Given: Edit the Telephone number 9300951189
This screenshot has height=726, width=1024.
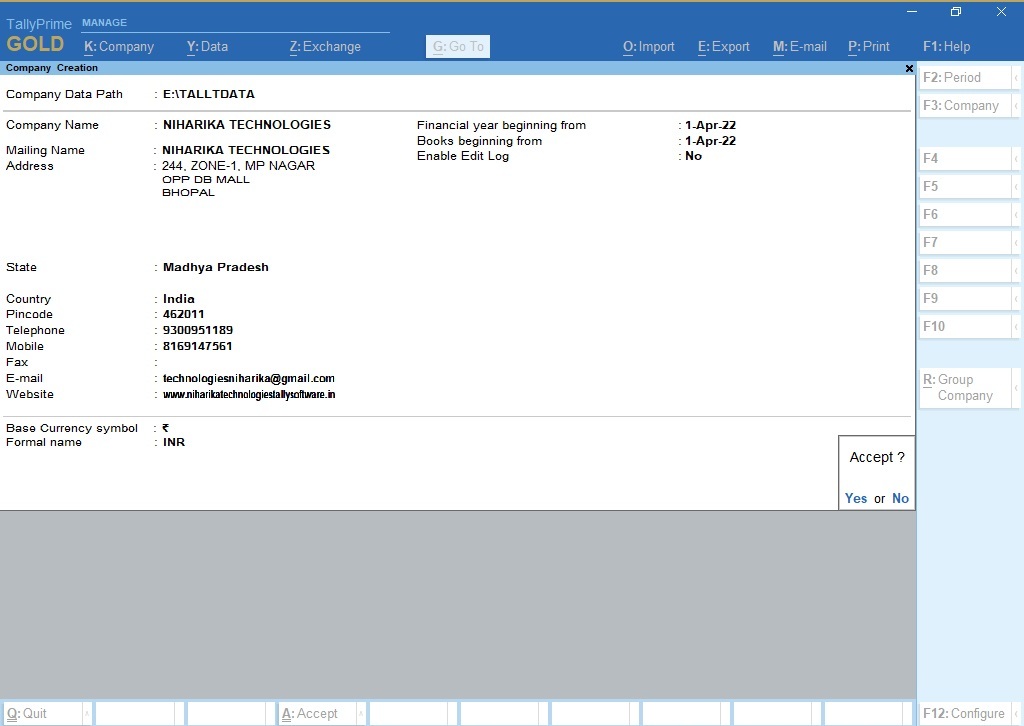Looking at the screenshot, I should (x=198, y=330).
